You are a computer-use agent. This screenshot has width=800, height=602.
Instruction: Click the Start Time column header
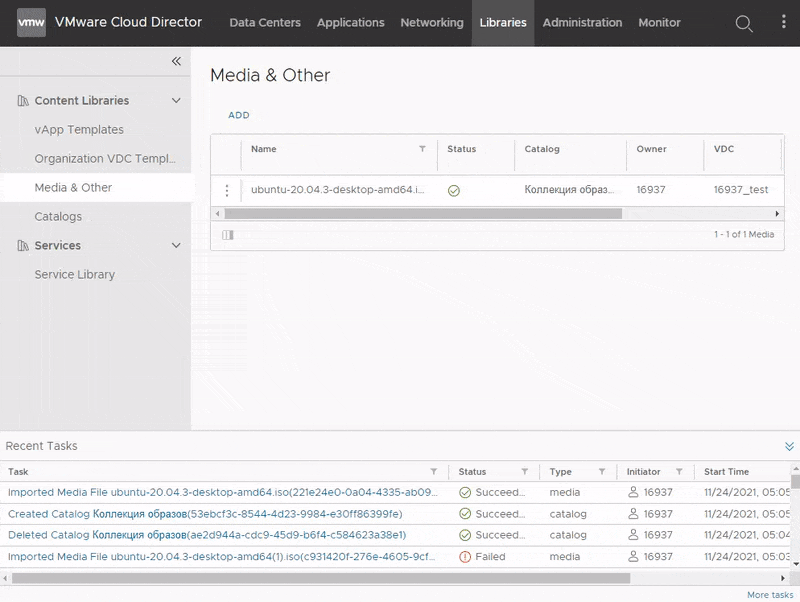pos(726,472)
